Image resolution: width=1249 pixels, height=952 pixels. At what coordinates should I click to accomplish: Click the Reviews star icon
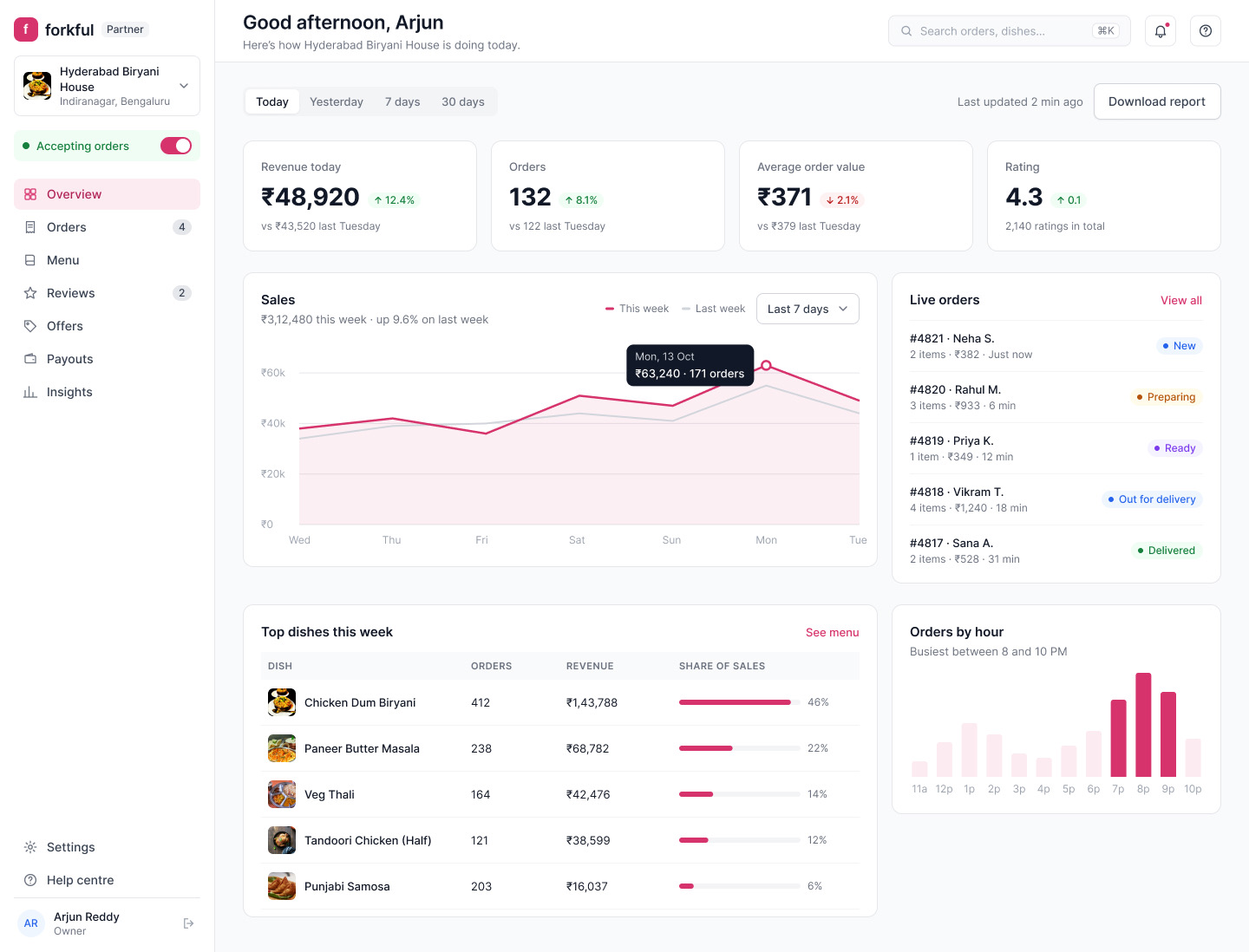tap(30, 293)
